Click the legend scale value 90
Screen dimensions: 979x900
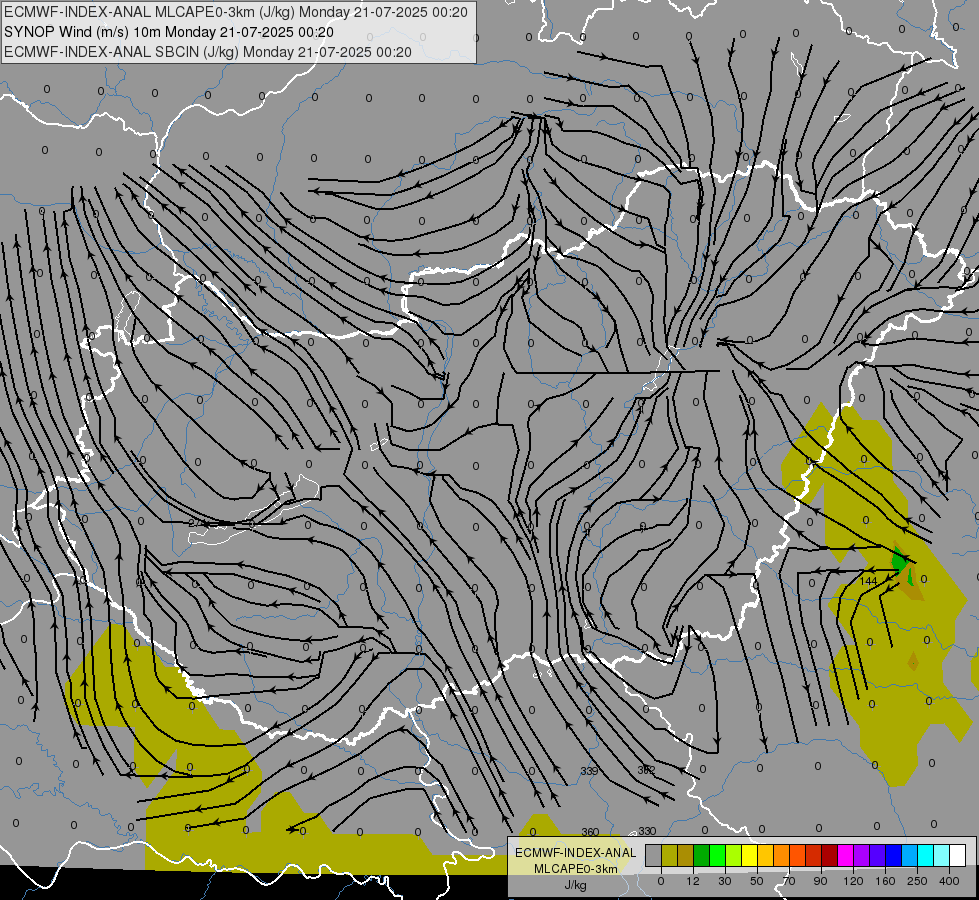(x=820, y=881)
